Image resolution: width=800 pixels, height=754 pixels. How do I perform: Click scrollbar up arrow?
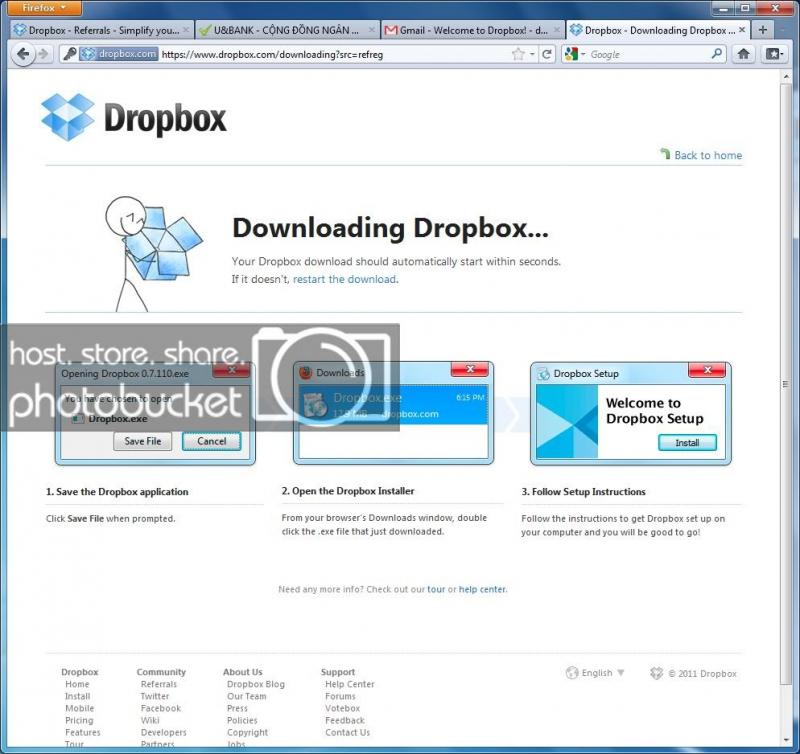786,77
